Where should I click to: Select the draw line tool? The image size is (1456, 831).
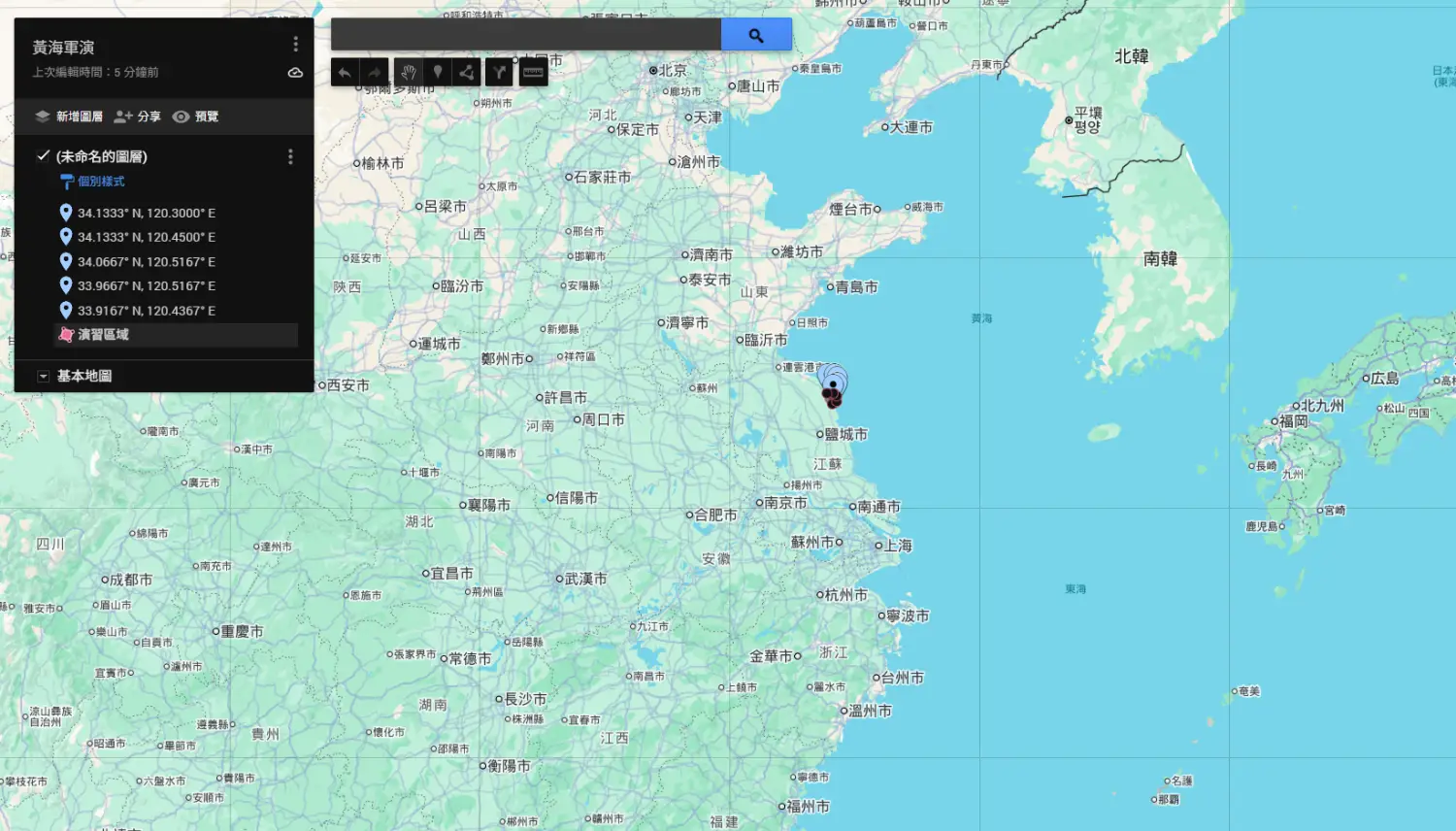pyautogui.click(x=467, y=73)
